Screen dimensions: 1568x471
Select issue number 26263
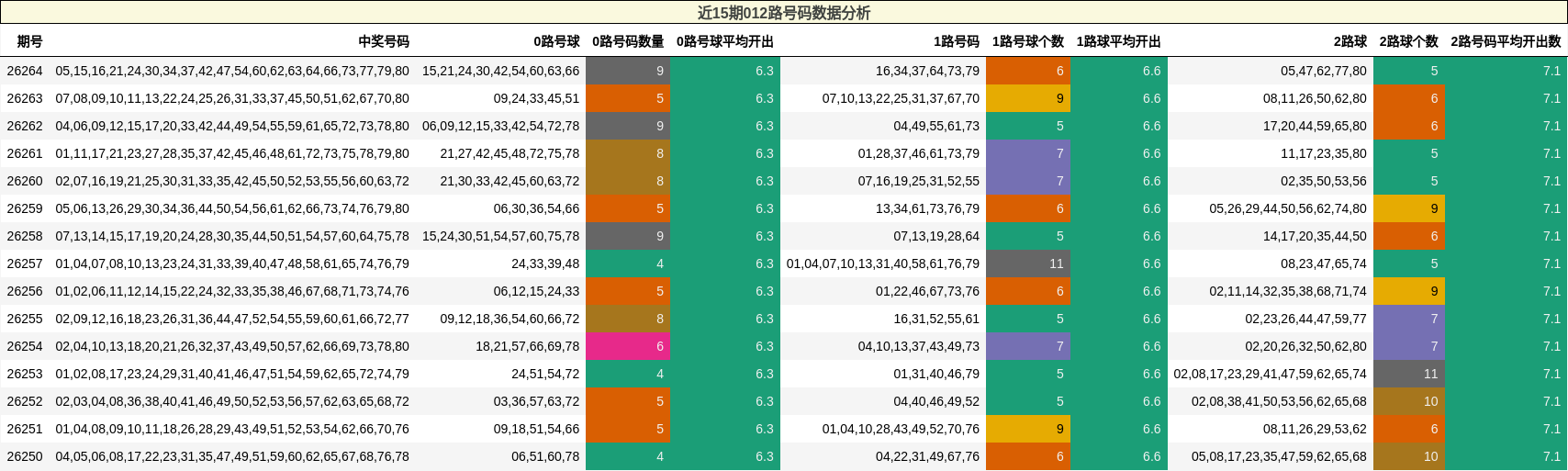25,98
